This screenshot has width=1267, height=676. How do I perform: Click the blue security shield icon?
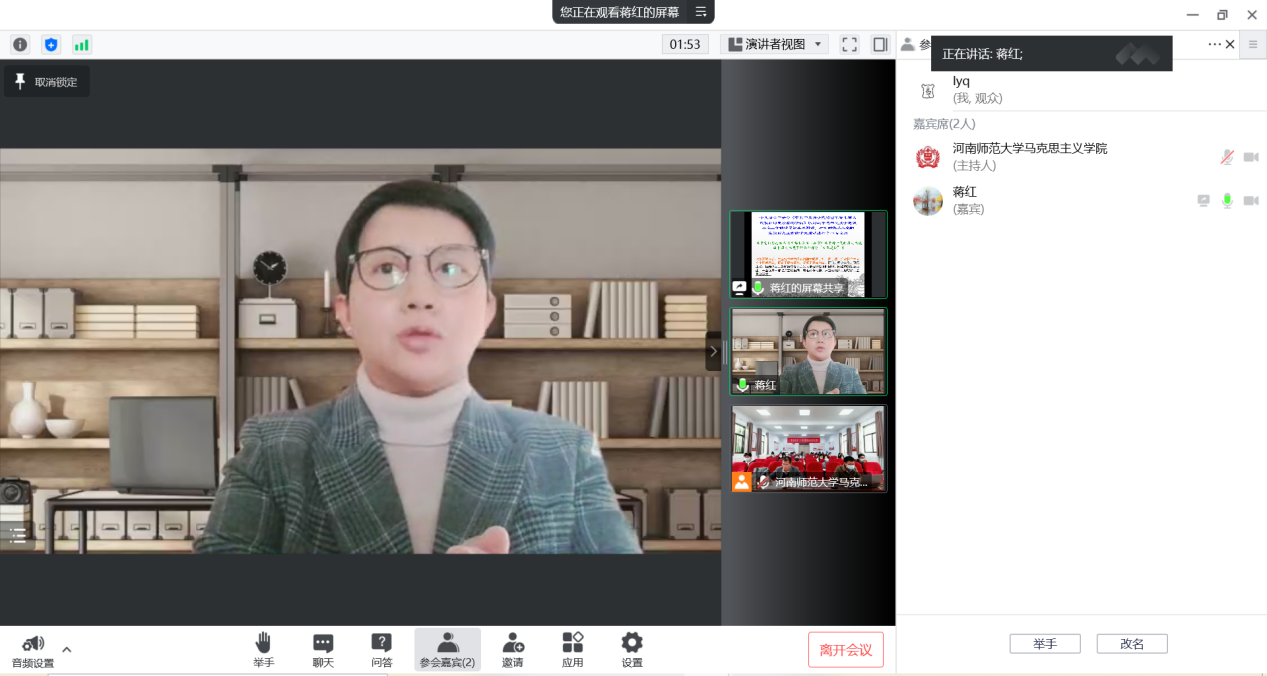pyautogui.click(x=51, y=45)
